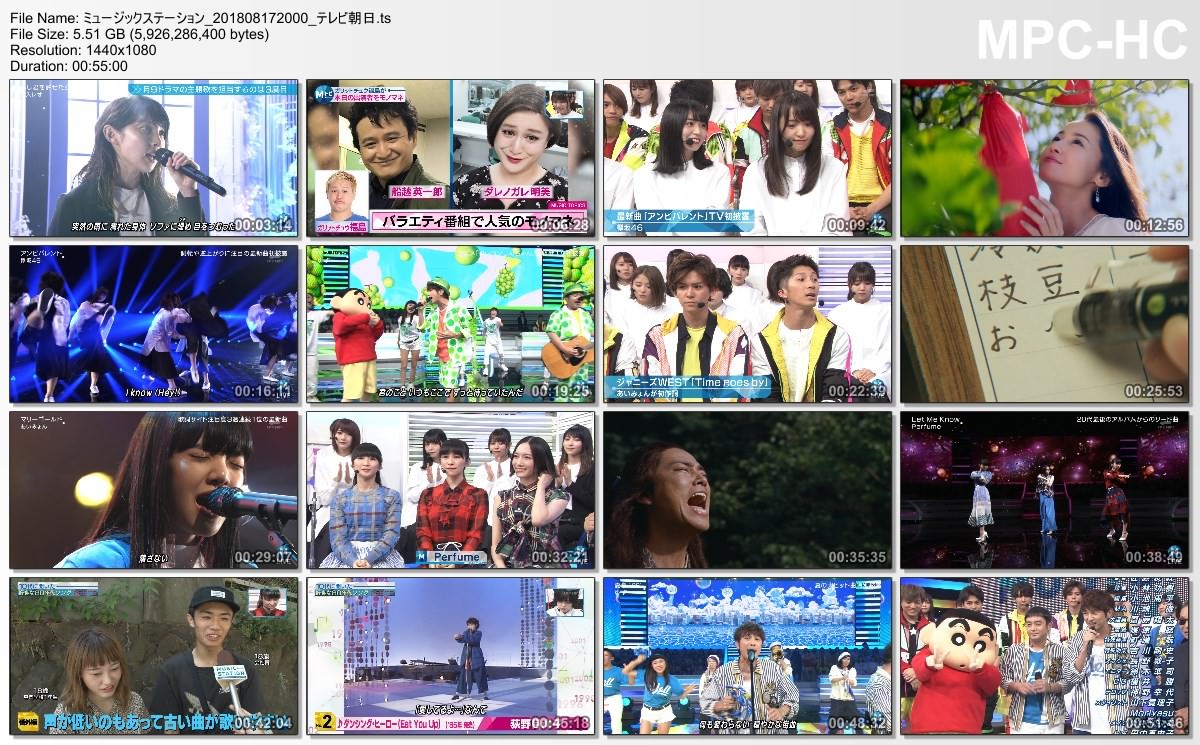Select the thumbnail timestamped 00:16:11
Image resolution: width=1200 pixels, height=745 pixels.
click(x=154, y=324)
